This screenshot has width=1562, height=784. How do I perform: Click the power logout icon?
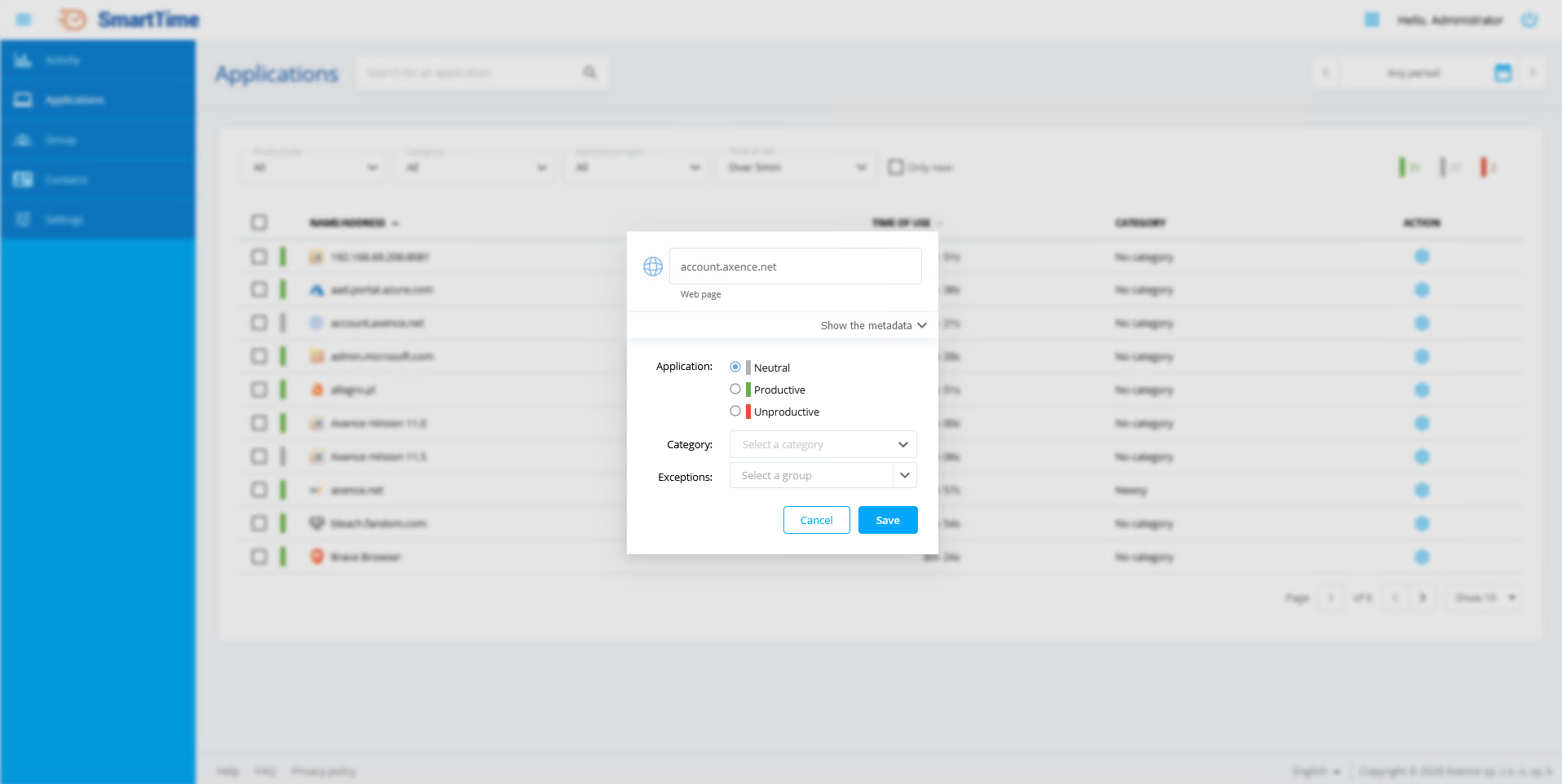point(1529,20)
